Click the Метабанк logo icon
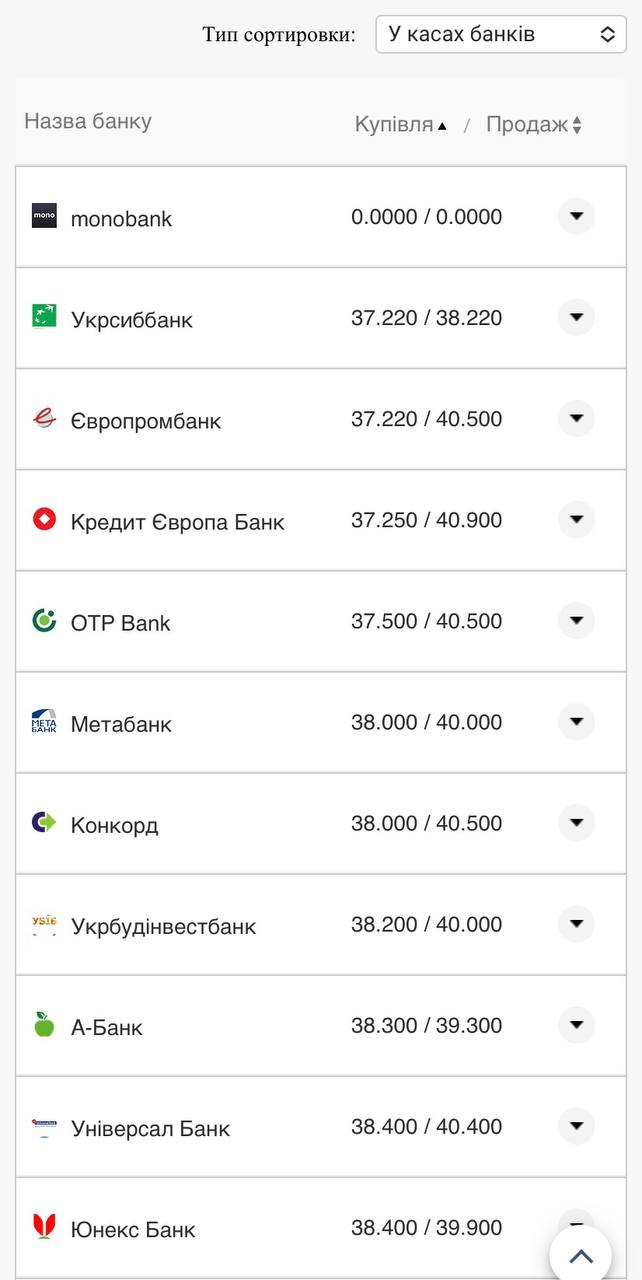Image resolution: width=642 pixels, height=1280 pixels. 44,721
